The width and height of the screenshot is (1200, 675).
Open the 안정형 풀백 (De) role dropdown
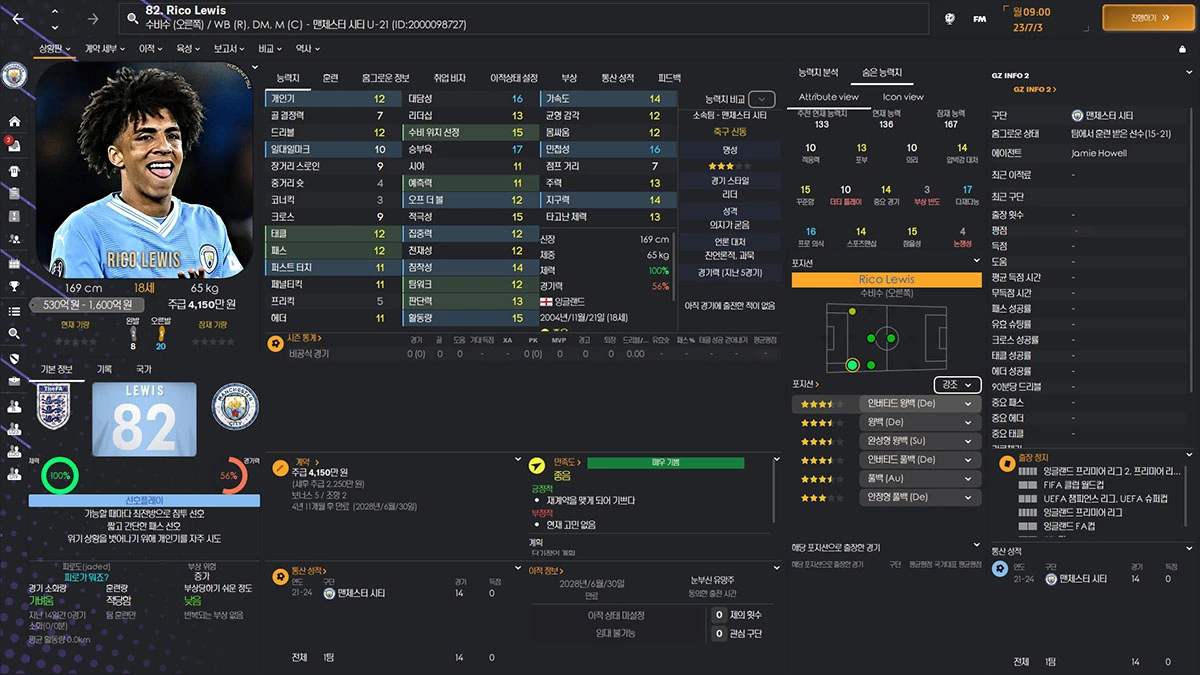[918, 497]
